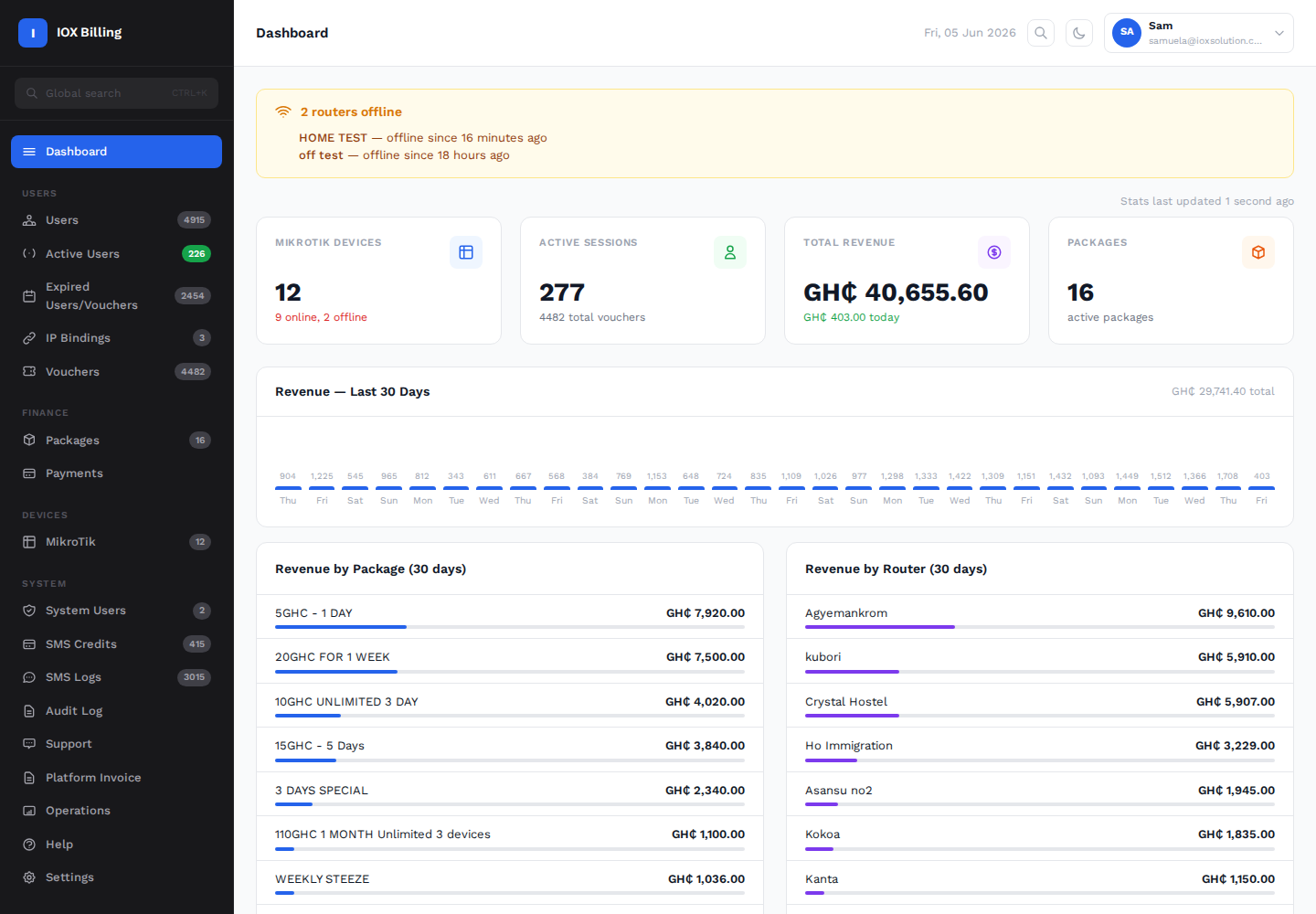Click the Payments card icon
Screen dimensions: 1316x914
(29, 473)
